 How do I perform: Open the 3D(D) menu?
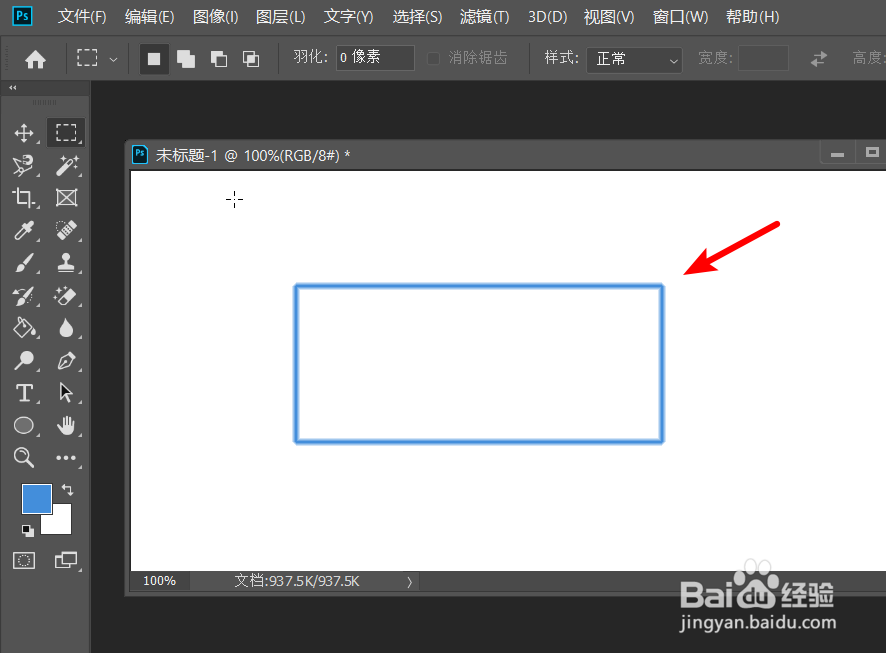[x=547, y=17]
